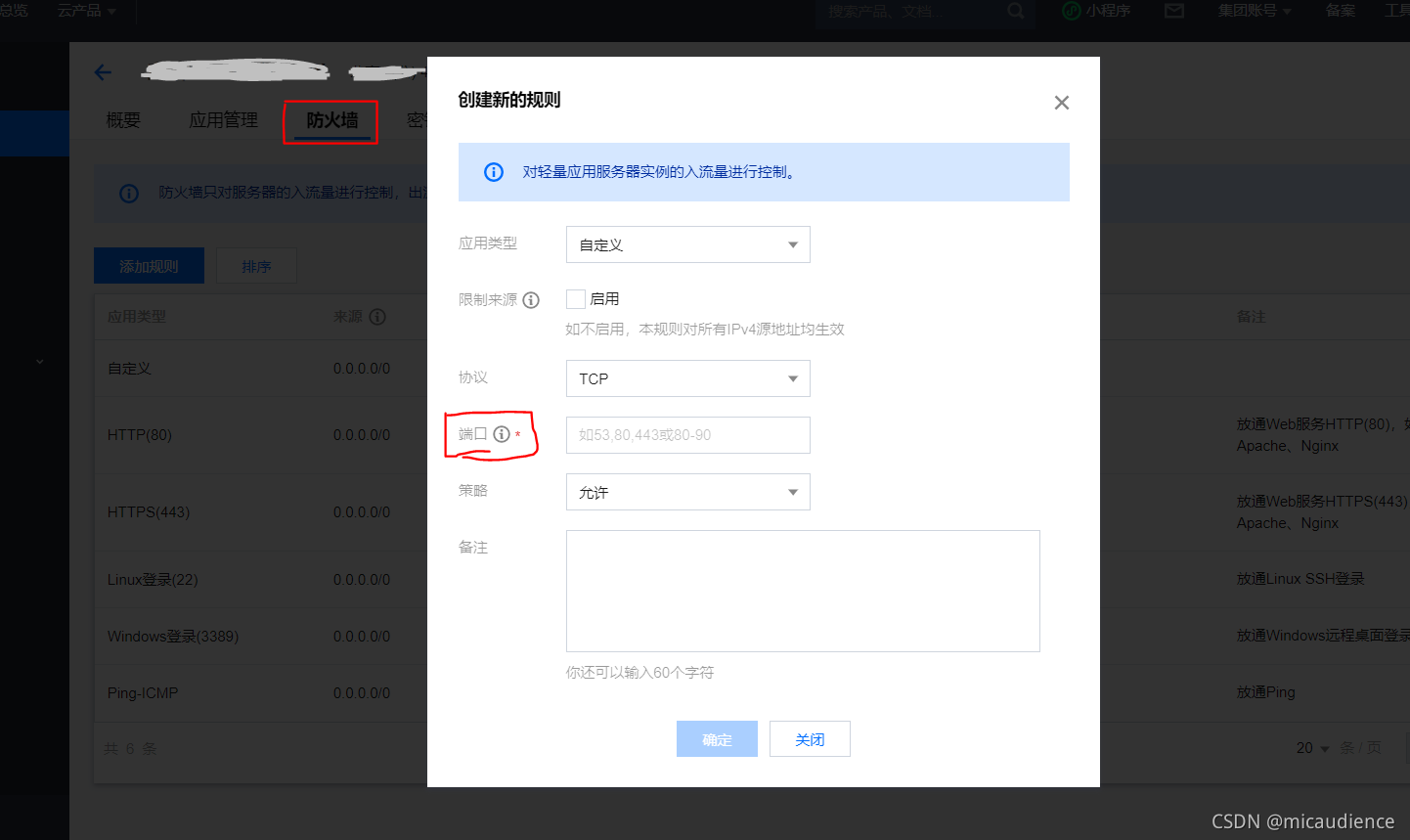Image resolution: width=1410 pixels, height=840 pixels.
Task: Select the Windows登录(3389) rule text
Action: click(173, 637)
